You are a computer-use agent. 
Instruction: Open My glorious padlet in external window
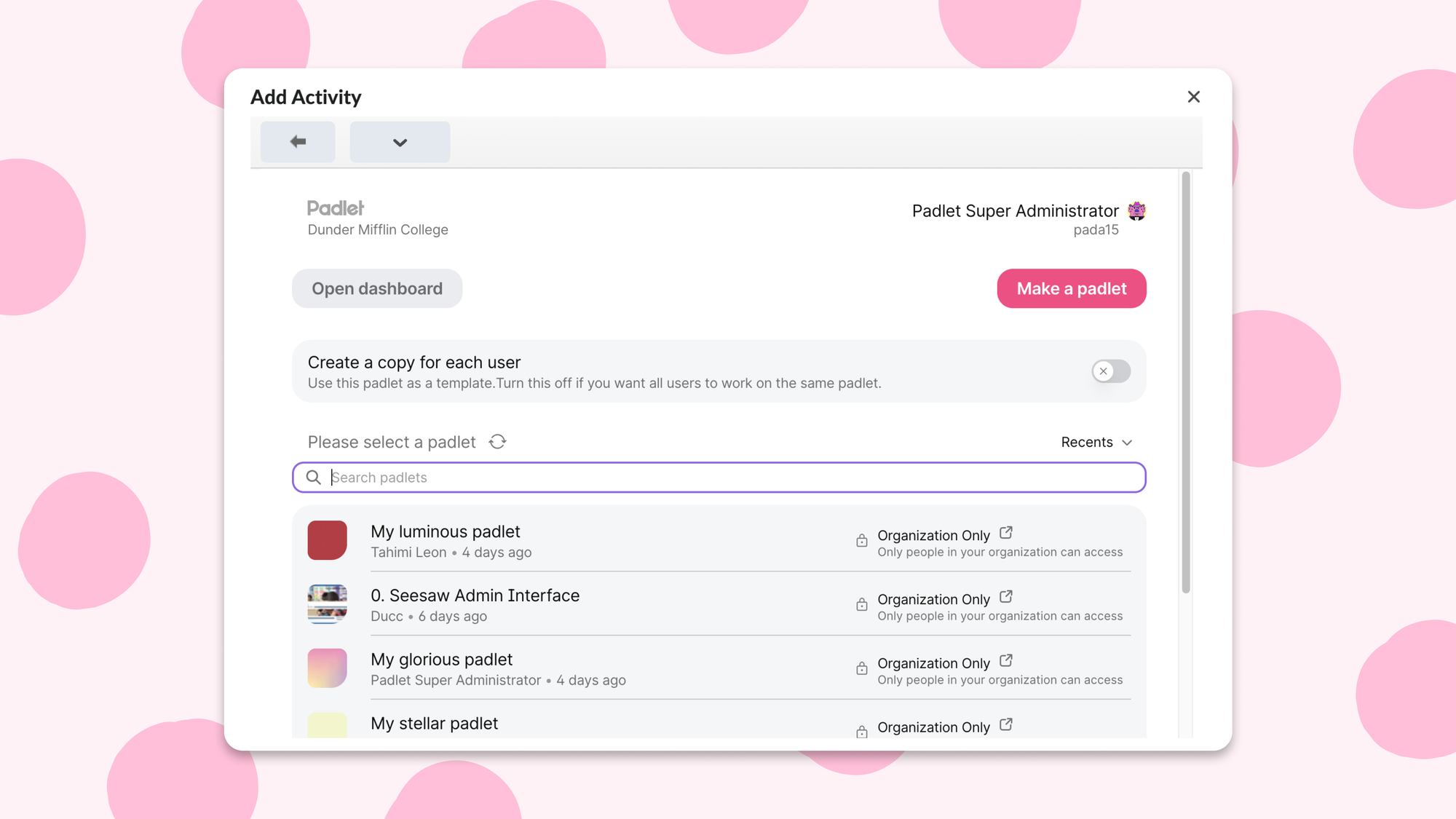[1005, 660]
